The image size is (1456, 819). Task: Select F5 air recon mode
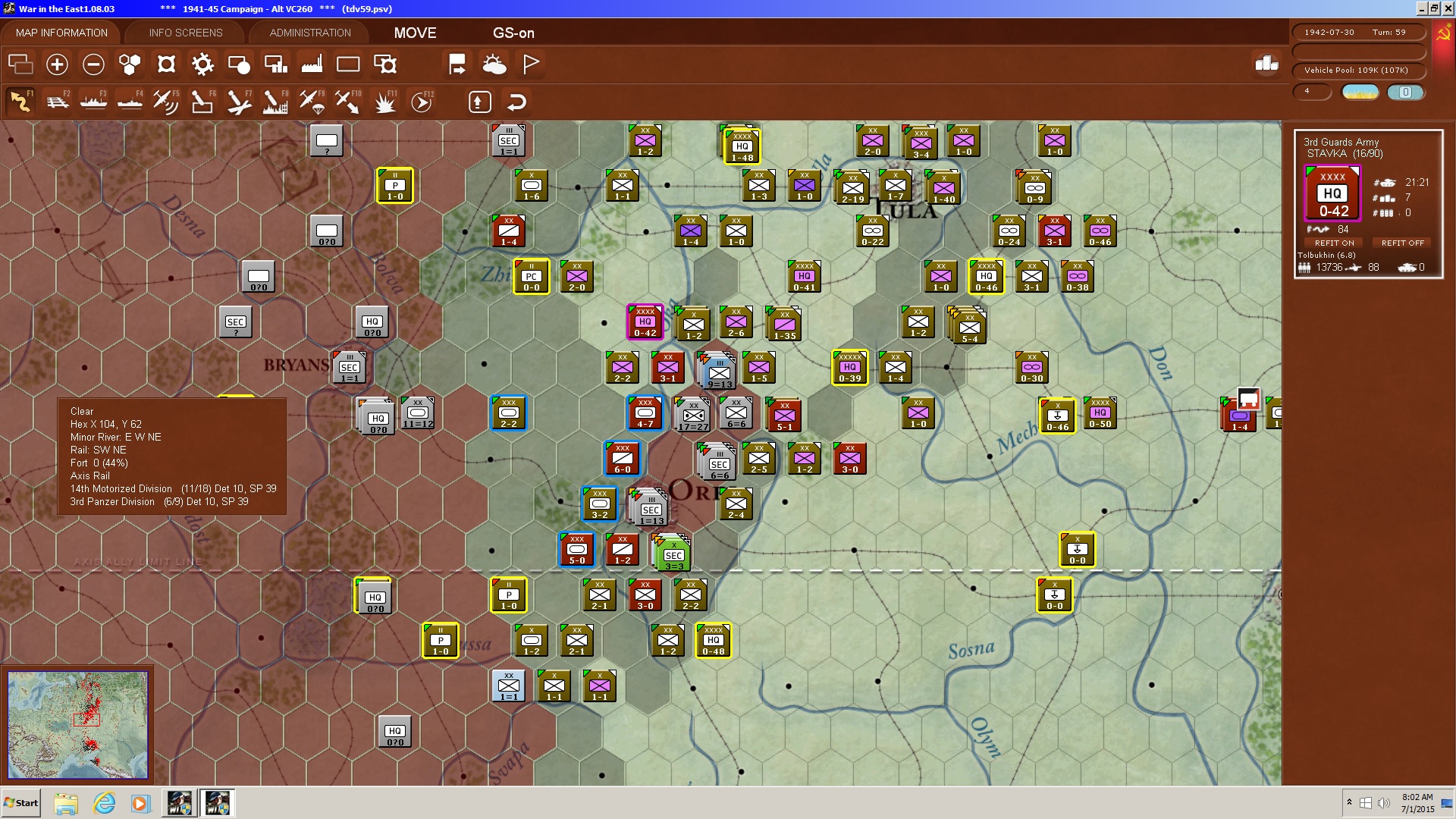pos(166,101)
